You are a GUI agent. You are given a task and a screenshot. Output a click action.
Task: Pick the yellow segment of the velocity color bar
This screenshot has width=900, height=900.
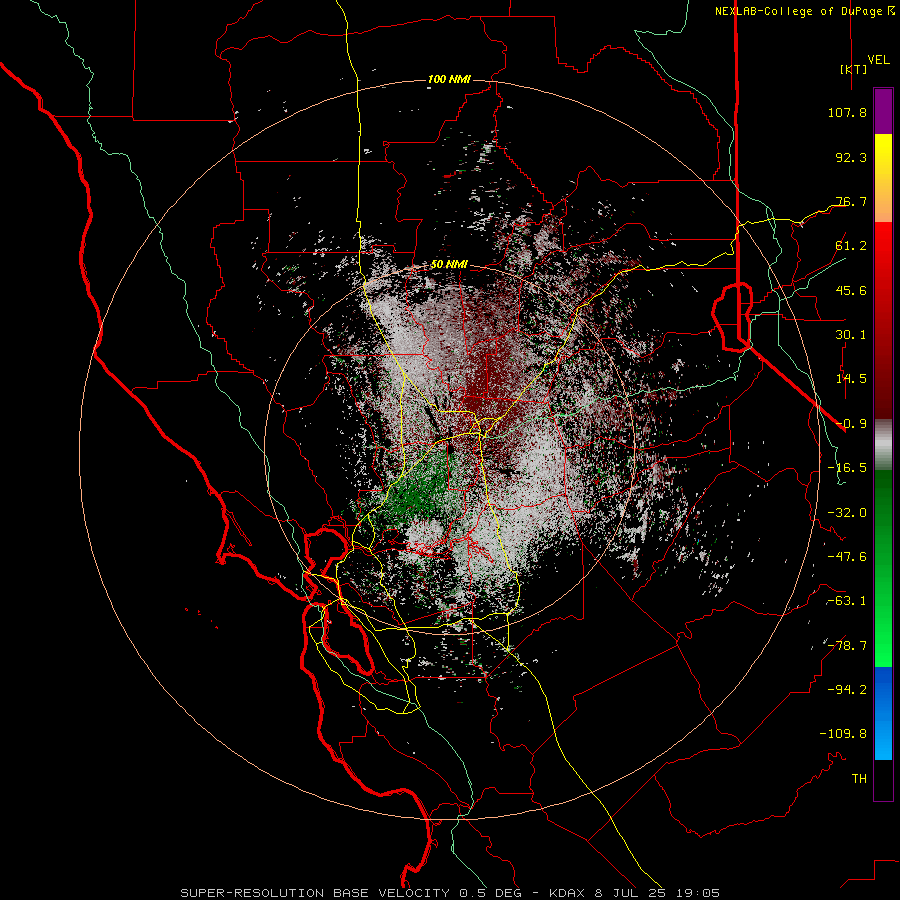883,178
